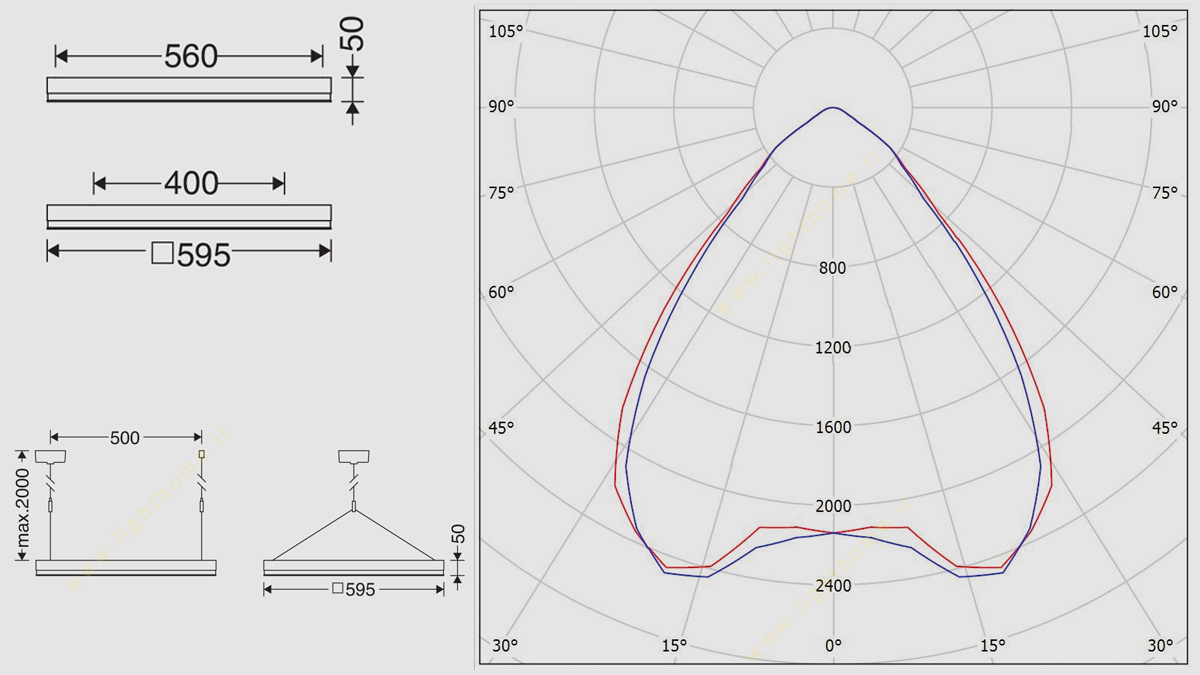Click the left 75° angle label

pos(501,193)
